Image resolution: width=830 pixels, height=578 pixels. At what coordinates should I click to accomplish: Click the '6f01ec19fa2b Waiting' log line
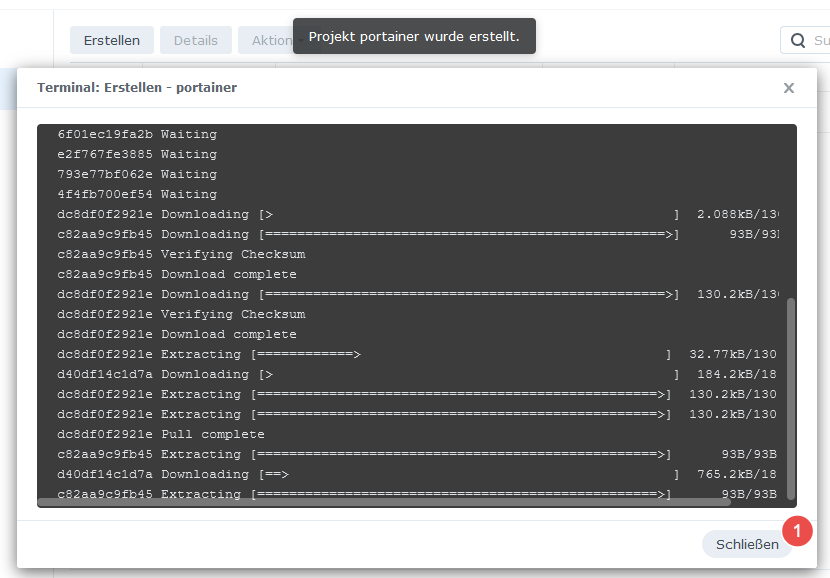click(137, 134)
